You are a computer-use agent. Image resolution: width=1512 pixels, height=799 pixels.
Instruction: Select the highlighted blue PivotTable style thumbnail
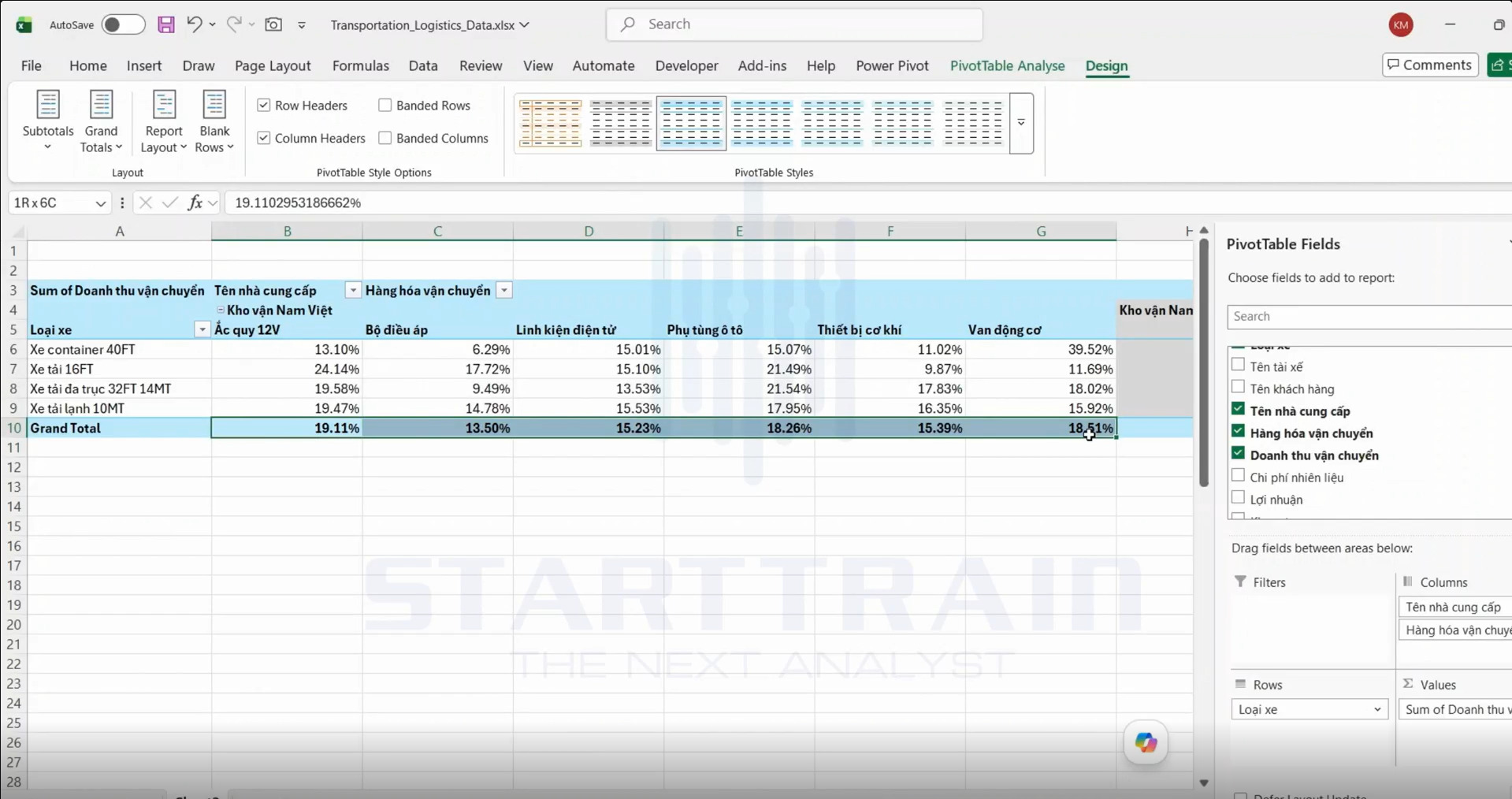(x=691, y=123)
